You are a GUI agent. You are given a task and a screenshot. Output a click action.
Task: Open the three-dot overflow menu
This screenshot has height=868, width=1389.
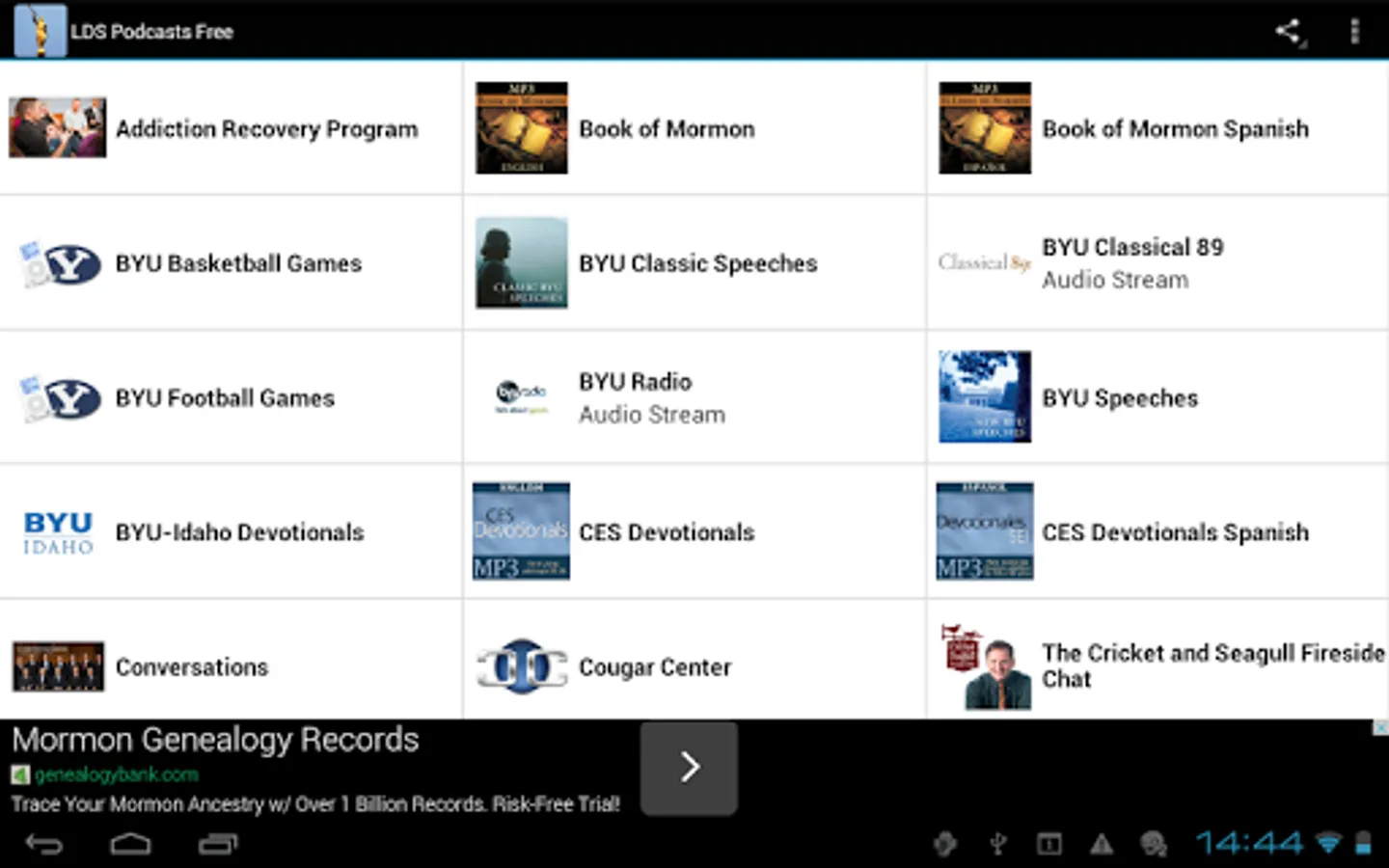point(1354,31)
